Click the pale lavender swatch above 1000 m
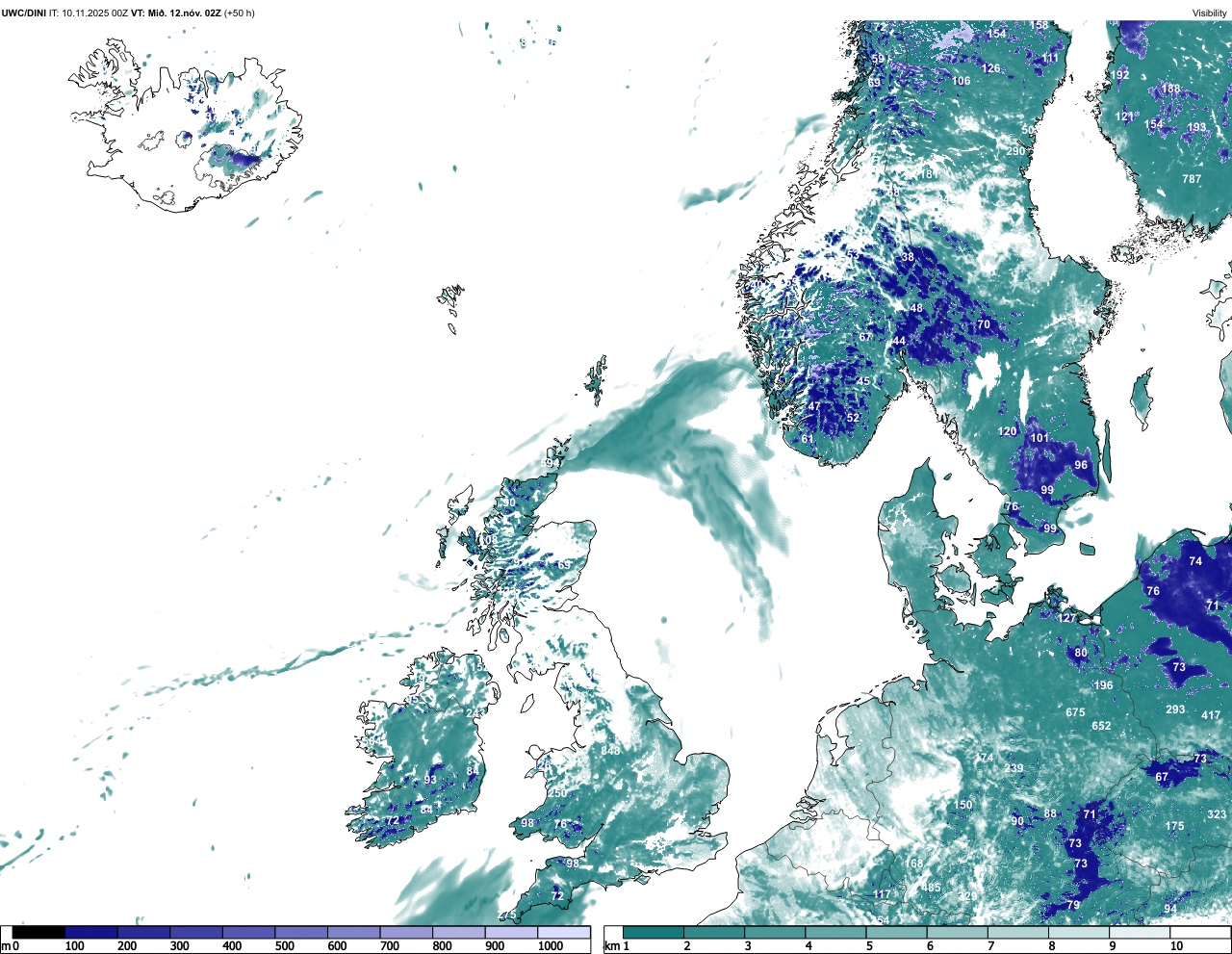Screen dimensions: 1232x954 563,933
